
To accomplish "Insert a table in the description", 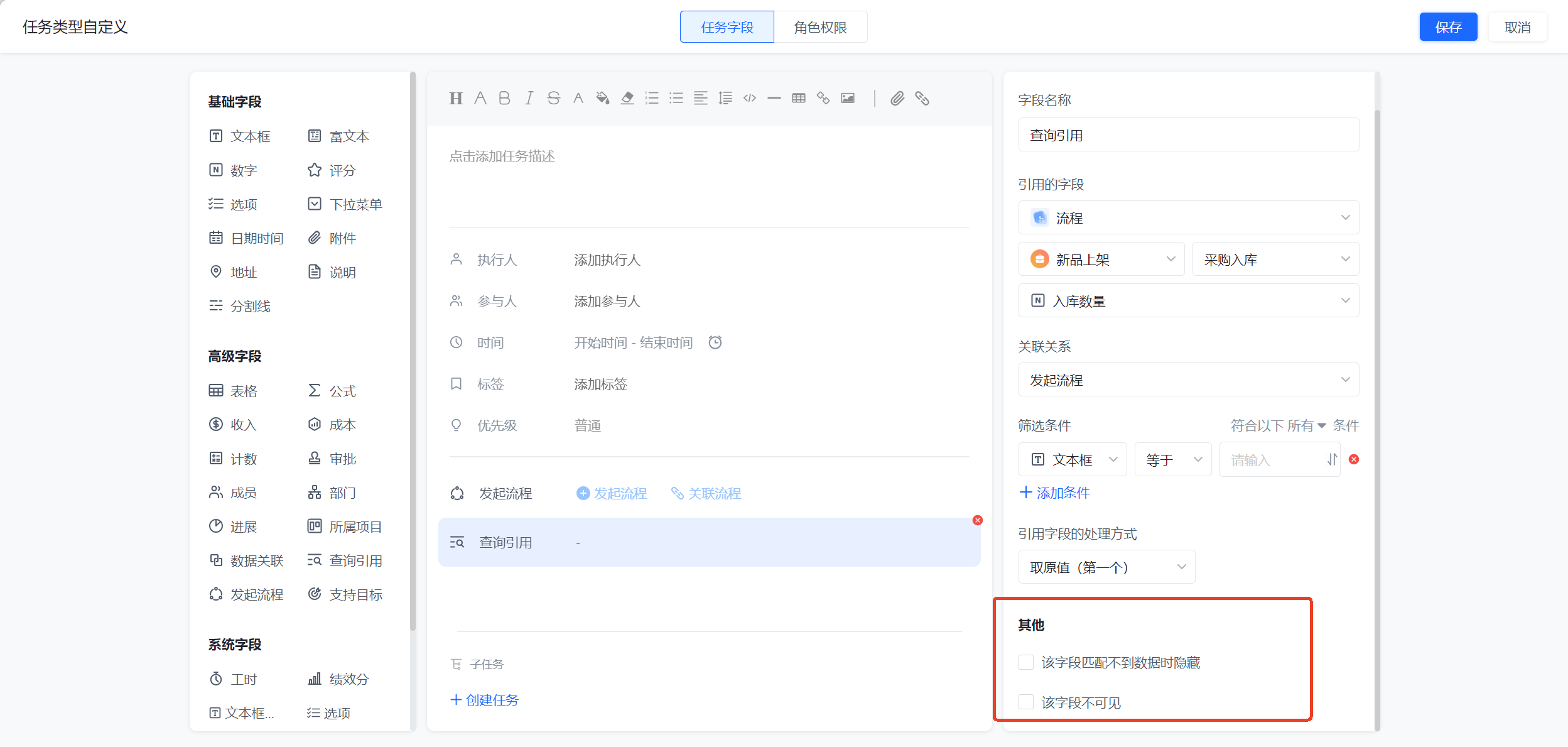I will point(799,98).
